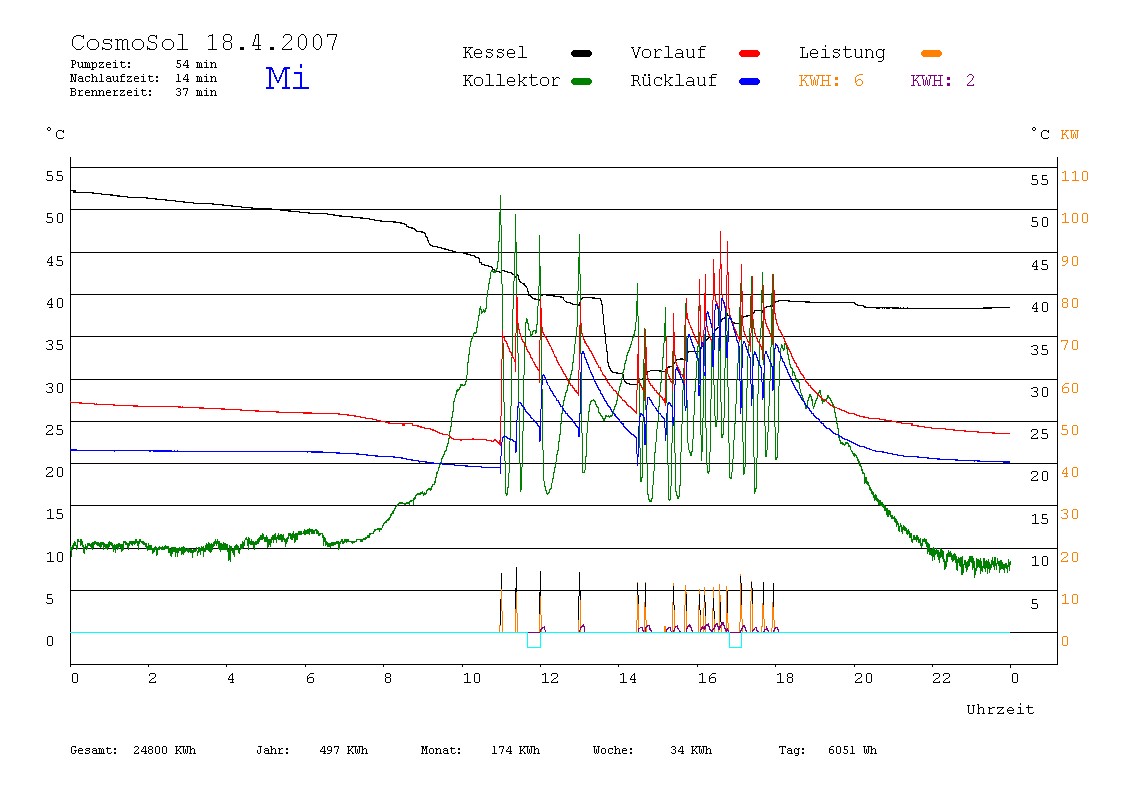
Task: Click the total value '24800 KWh'
Action: pyautogui.click(x=164, y=750)
